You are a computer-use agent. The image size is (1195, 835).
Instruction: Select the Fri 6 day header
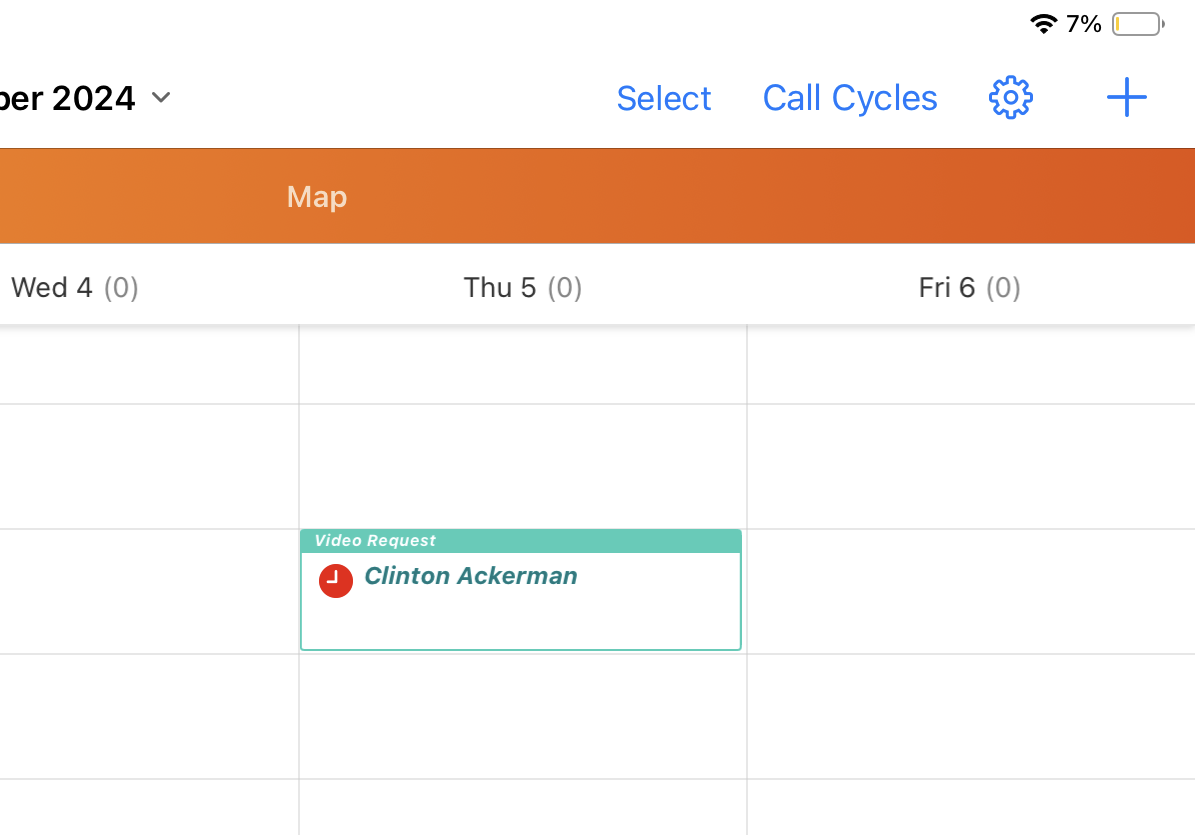(969, 288)
